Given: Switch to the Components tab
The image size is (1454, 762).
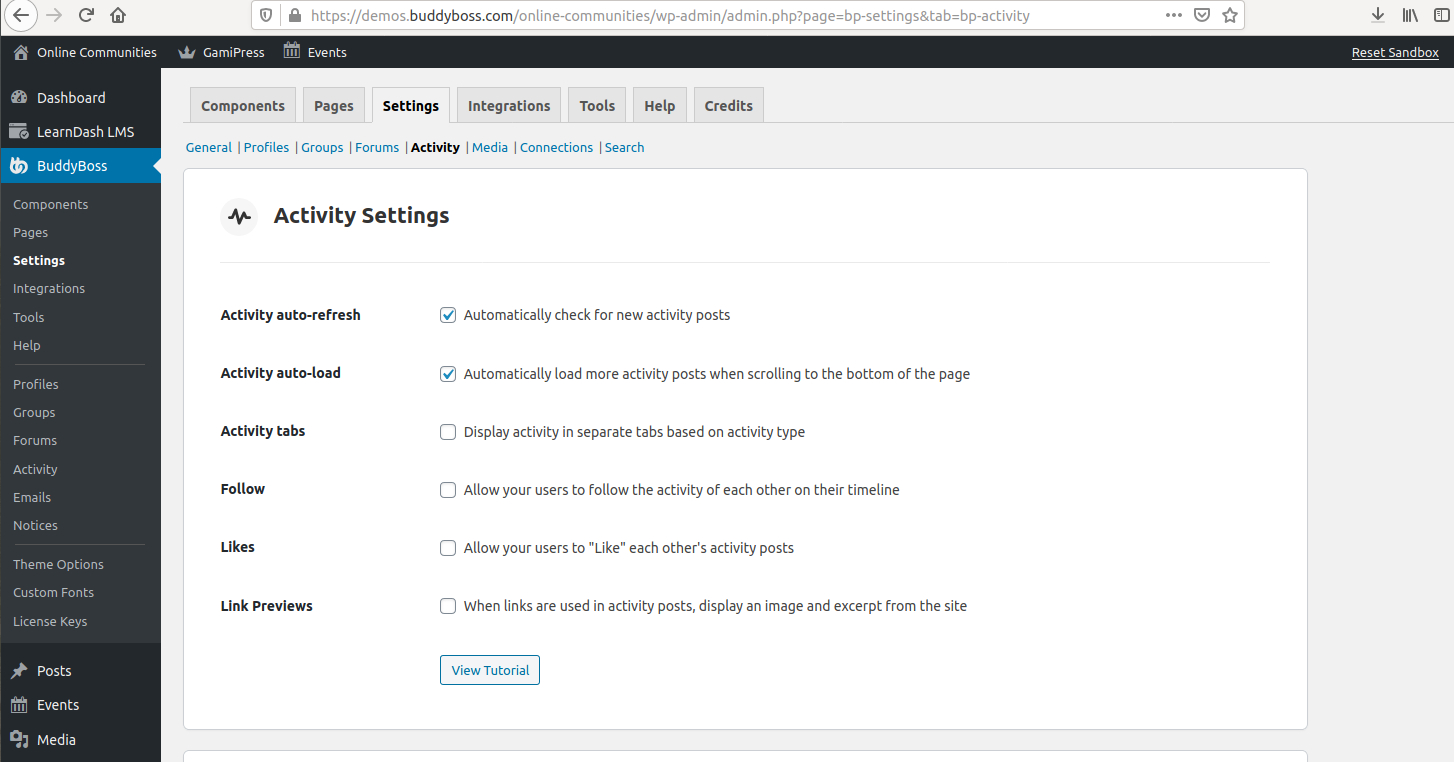Looking at the screenshot, I should (x=243, y=106).
